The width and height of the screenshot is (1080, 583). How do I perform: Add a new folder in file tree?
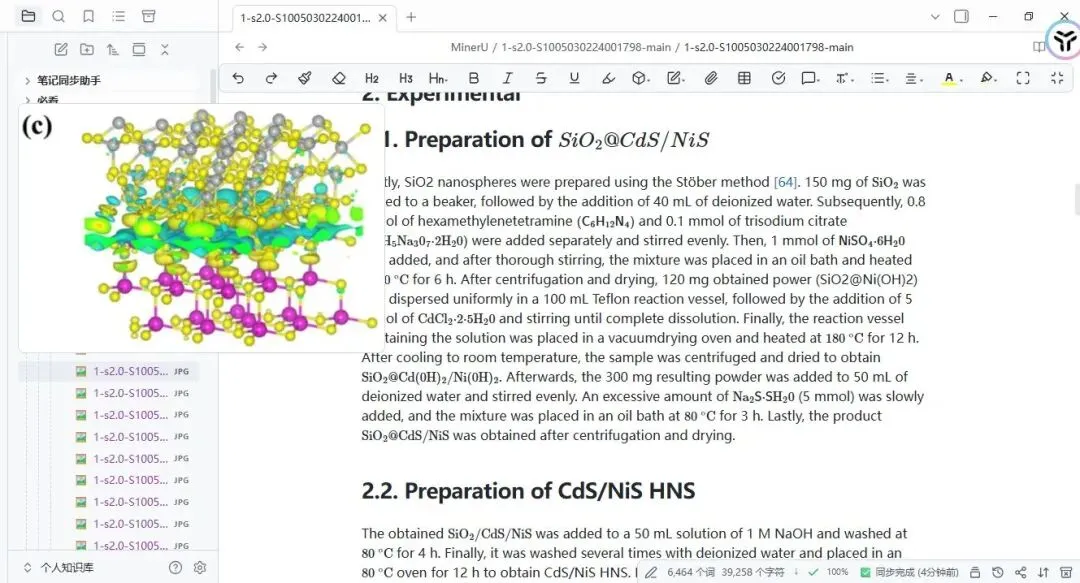coord(87,49)
